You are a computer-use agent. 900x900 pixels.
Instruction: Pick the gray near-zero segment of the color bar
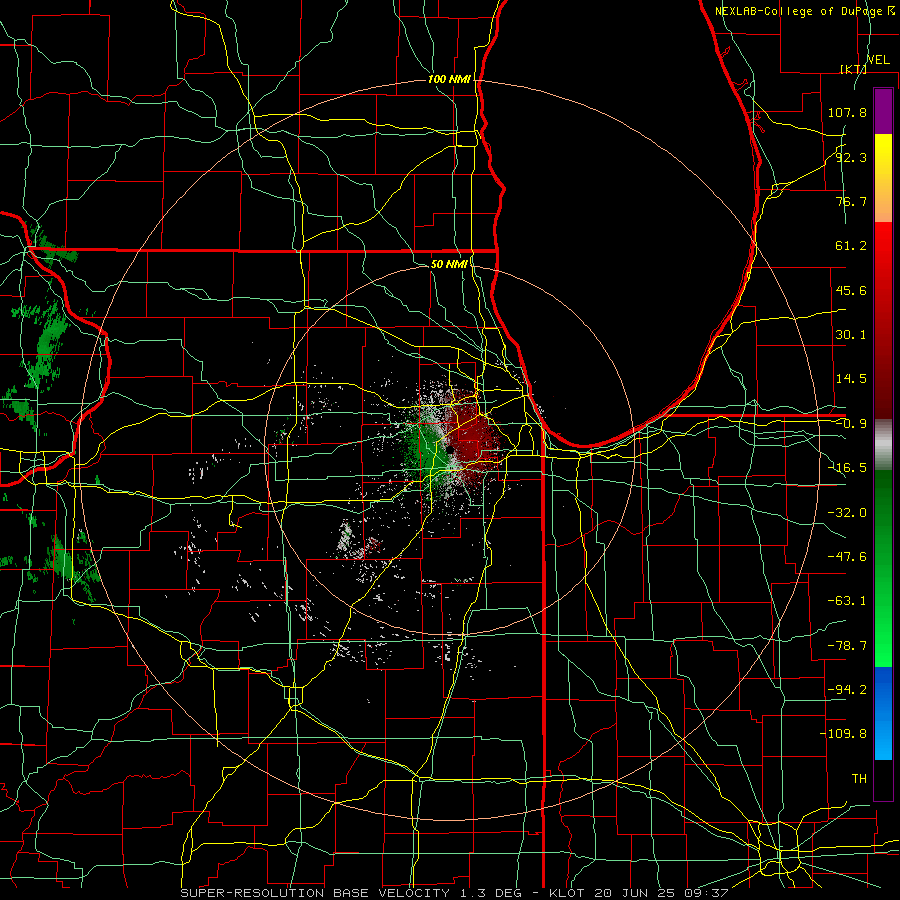[883, 445]
